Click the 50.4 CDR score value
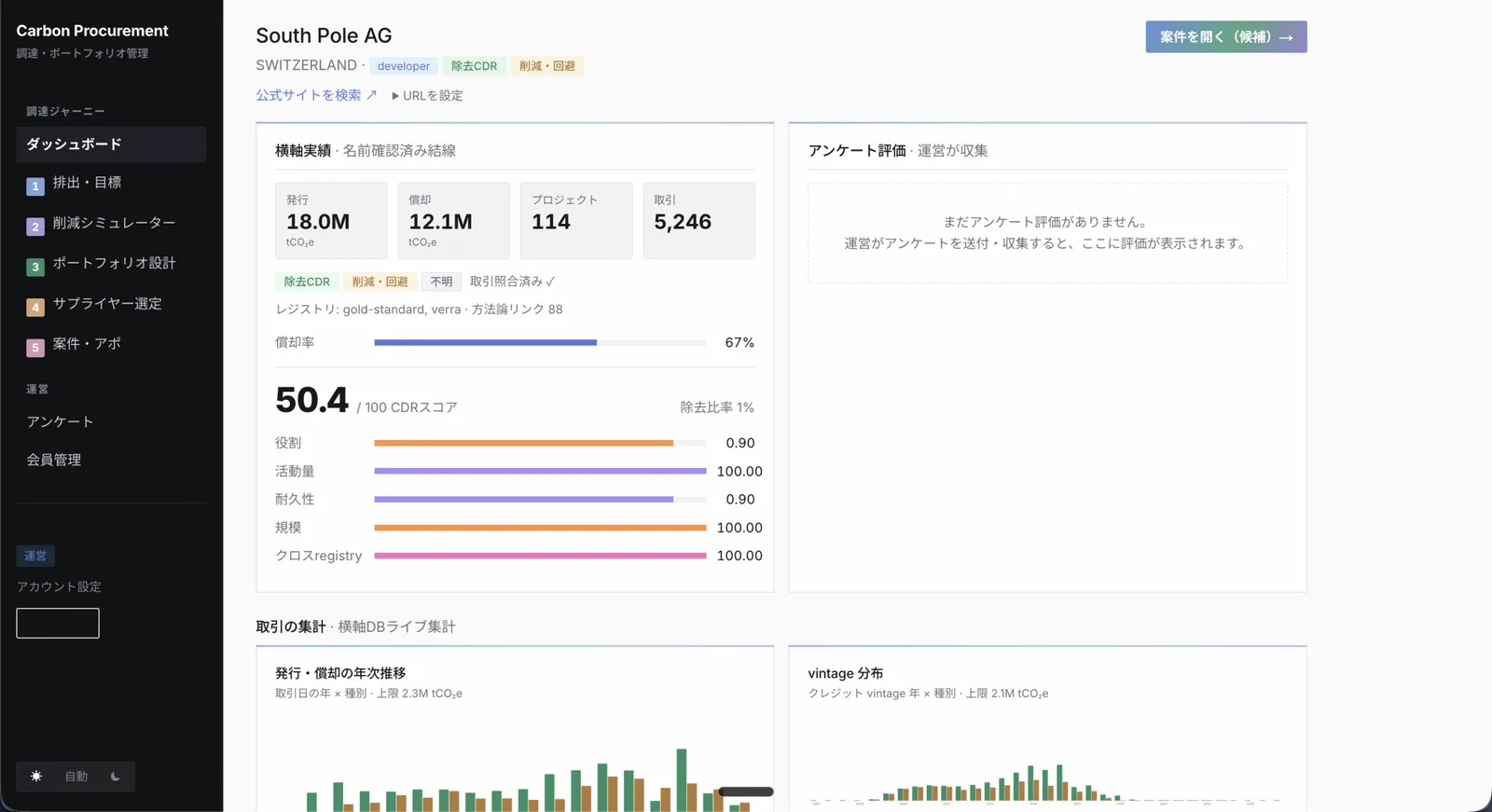This screenshot has width=1492, height=812. [311, 400]
